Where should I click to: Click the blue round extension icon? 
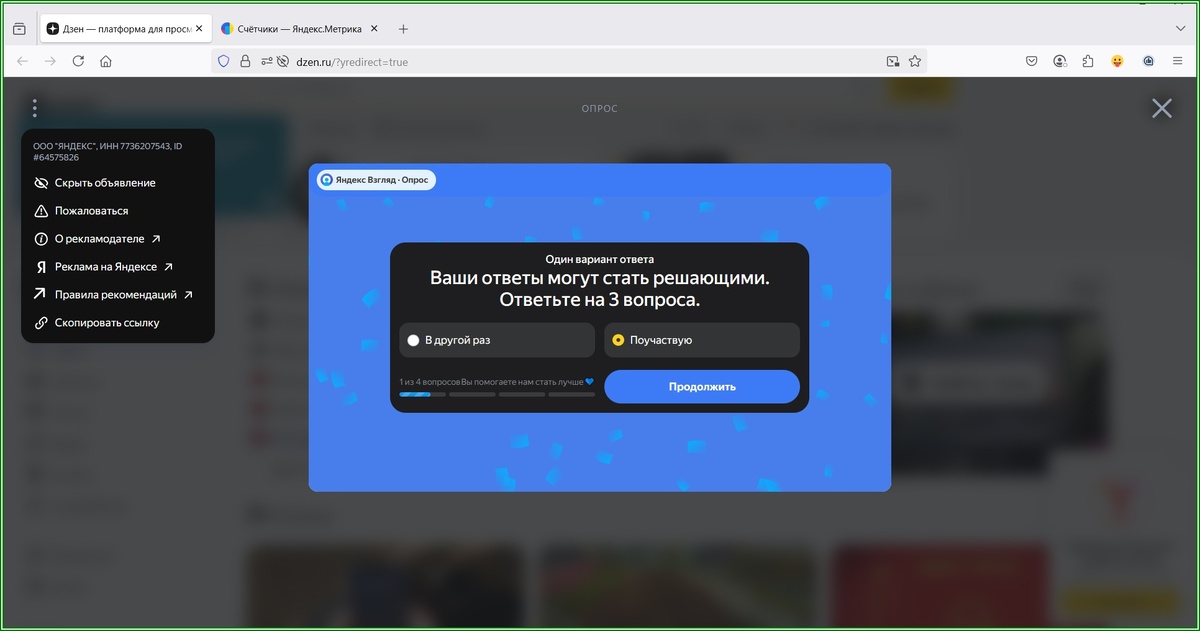coord(1148,61)
